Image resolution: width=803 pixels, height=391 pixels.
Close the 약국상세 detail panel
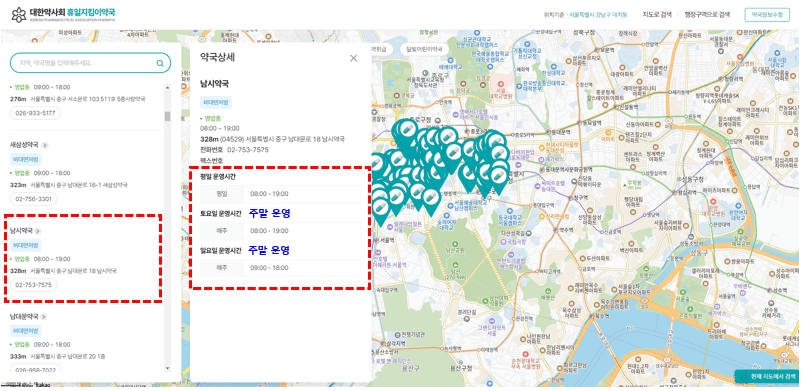[x=353, y=58]
